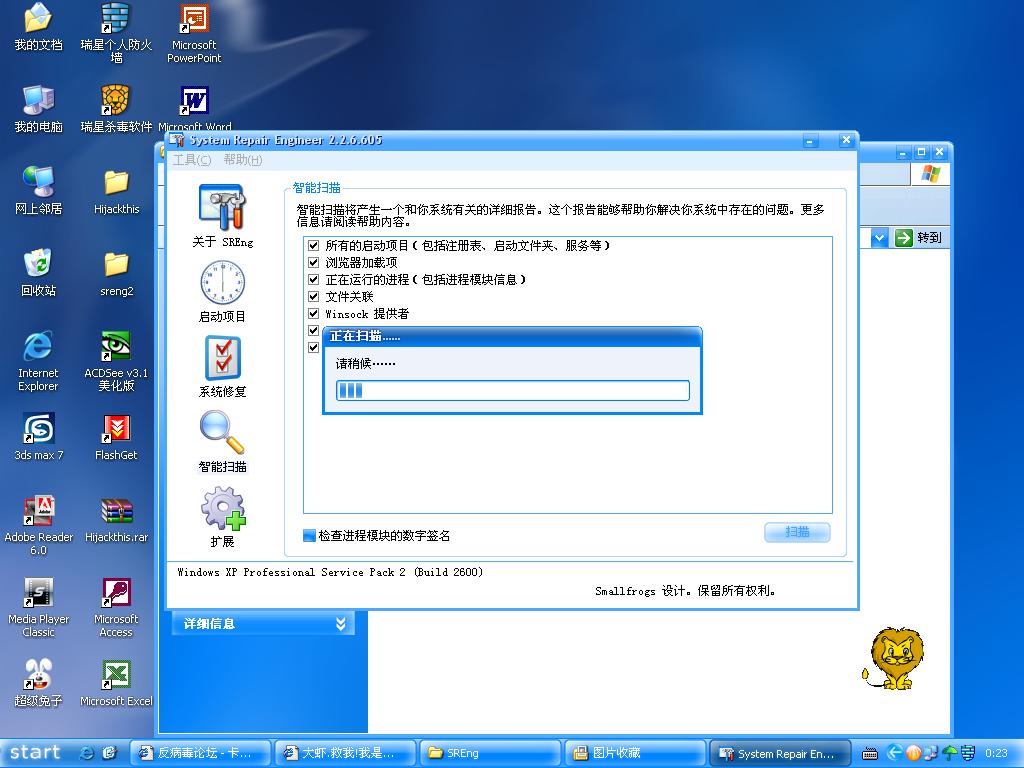Launch Microsoft Excel desktop shortcut
The image size is (1024, 768).
tap(116, 683)
